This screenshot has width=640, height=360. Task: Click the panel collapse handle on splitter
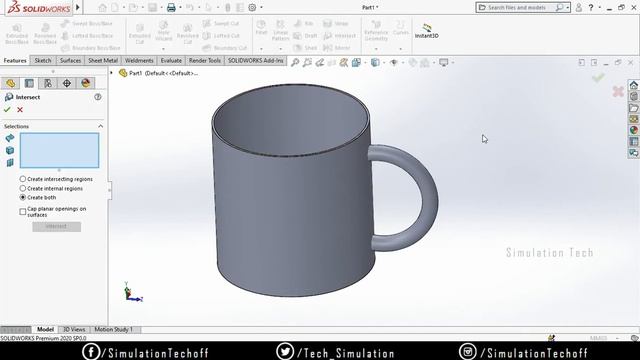click(109, 190)
